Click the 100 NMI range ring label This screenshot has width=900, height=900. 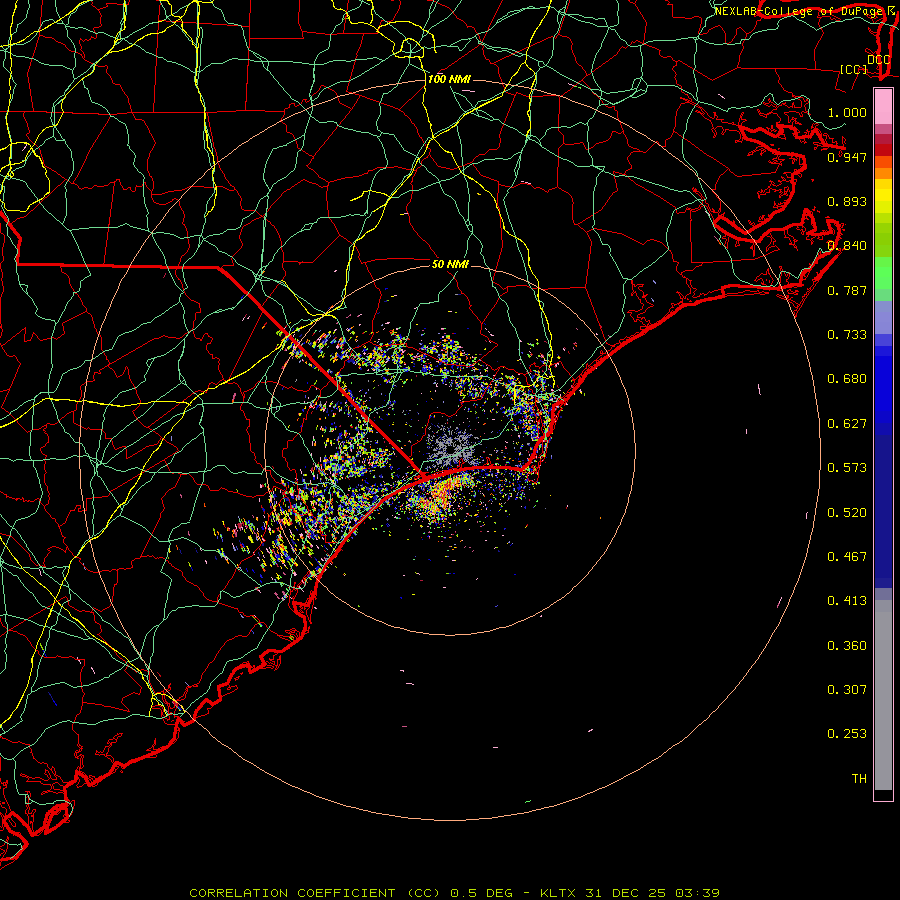[x=449, y=79]
